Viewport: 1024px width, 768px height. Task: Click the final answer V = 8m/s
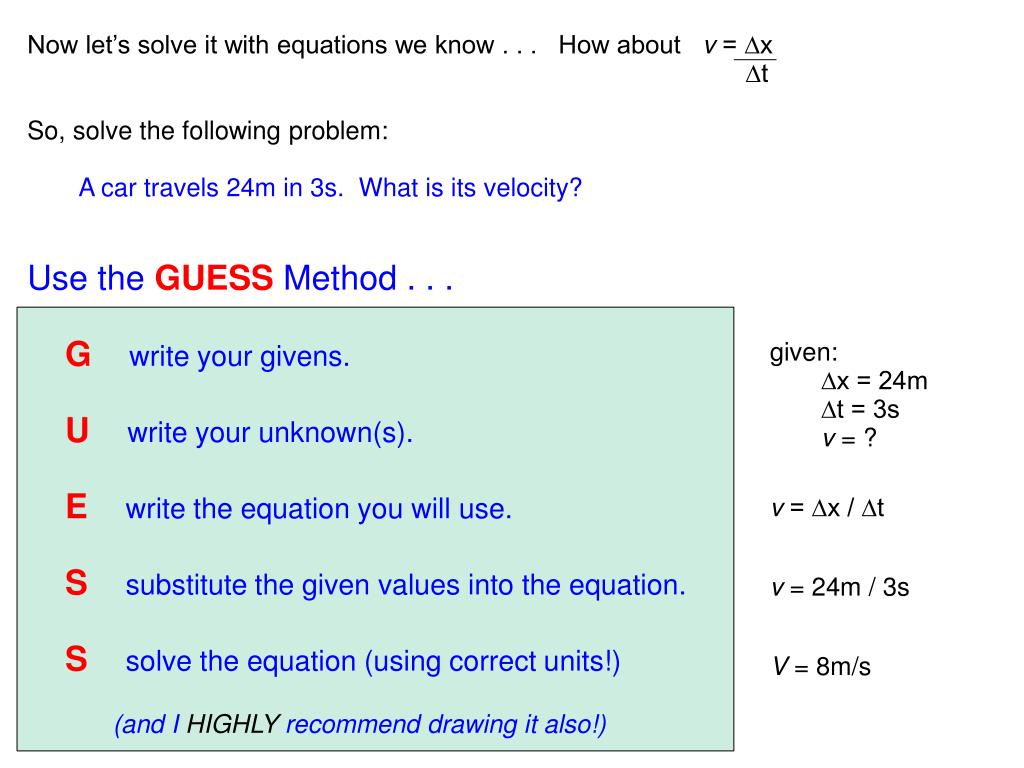pos(822,667)
